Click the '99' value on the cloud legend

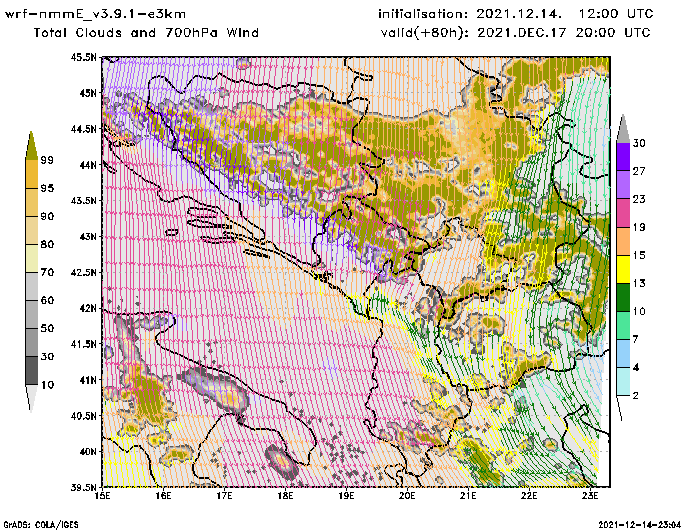(x=47, y=160)
